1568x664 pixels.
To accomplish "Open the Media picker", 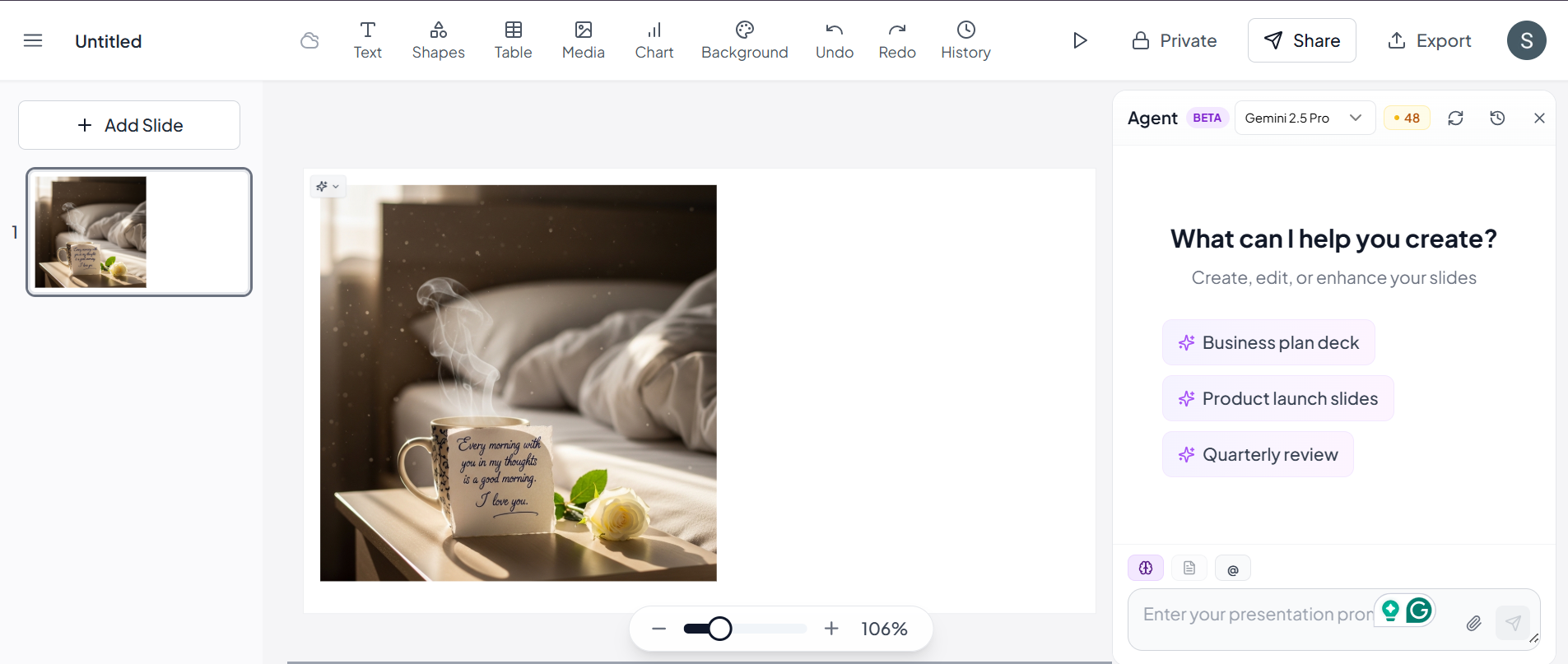I will (584, 40).
